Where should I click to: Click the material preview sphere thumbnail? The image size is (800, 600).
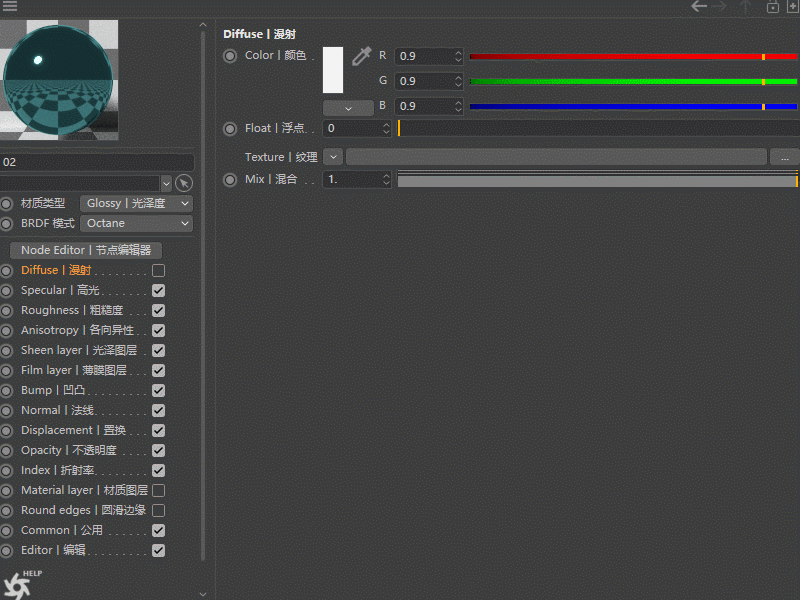tap(59, 80)
